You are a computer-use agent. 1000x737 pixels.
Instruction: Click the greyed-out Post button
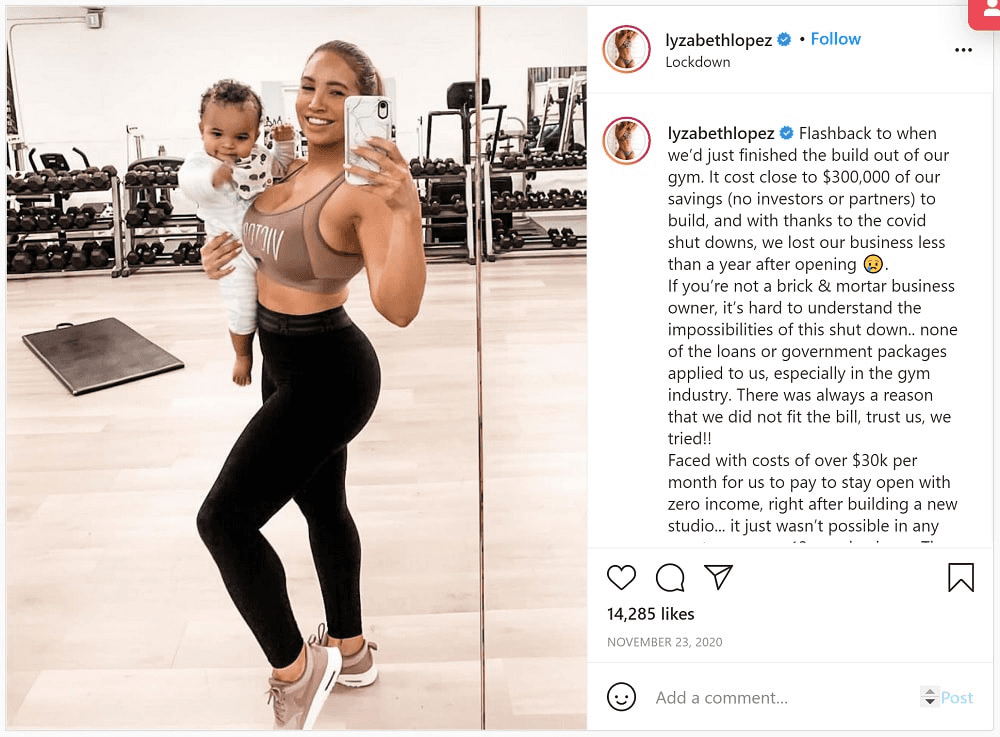click(957, 697)
